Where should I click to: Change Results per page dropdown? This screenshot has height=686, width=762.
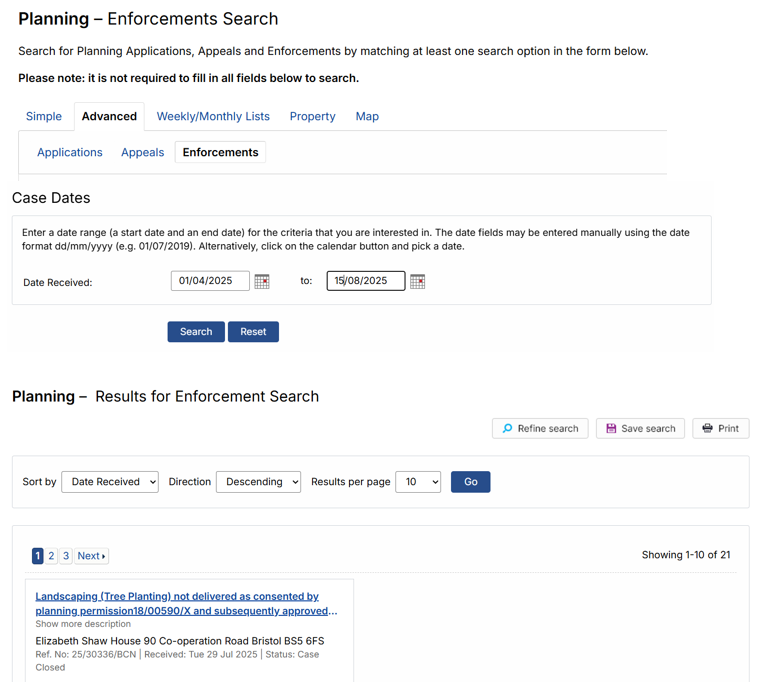tap(418, 482)
